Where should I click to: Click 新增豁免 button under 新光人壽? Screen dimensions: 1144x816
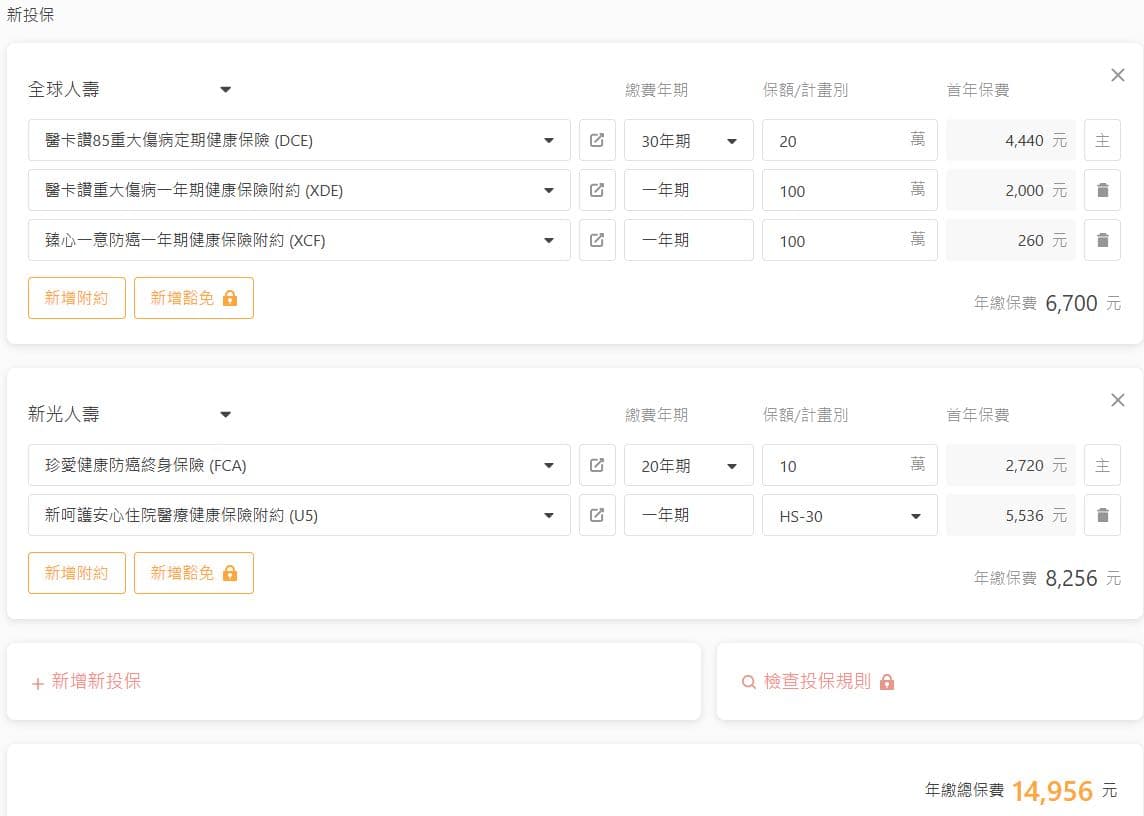click(193, 573)
